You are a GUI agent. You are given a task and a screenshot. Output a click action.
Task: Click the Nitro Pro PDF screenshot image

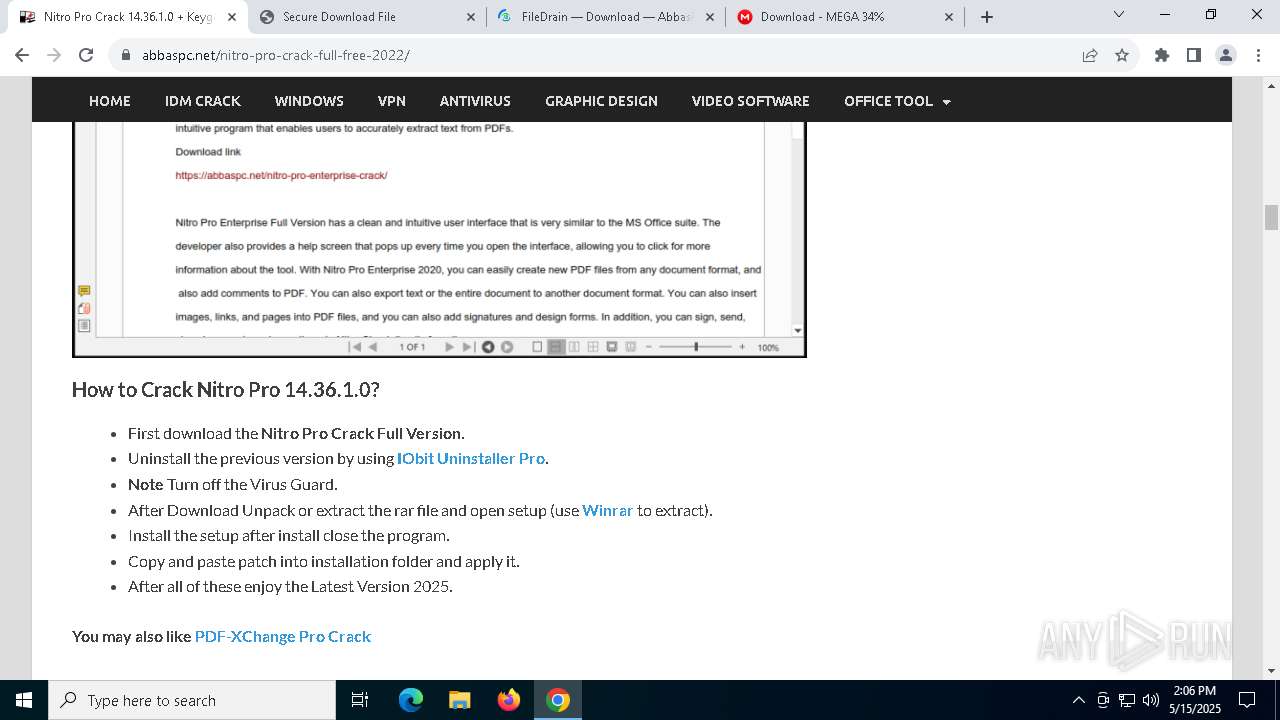point(439,239)
